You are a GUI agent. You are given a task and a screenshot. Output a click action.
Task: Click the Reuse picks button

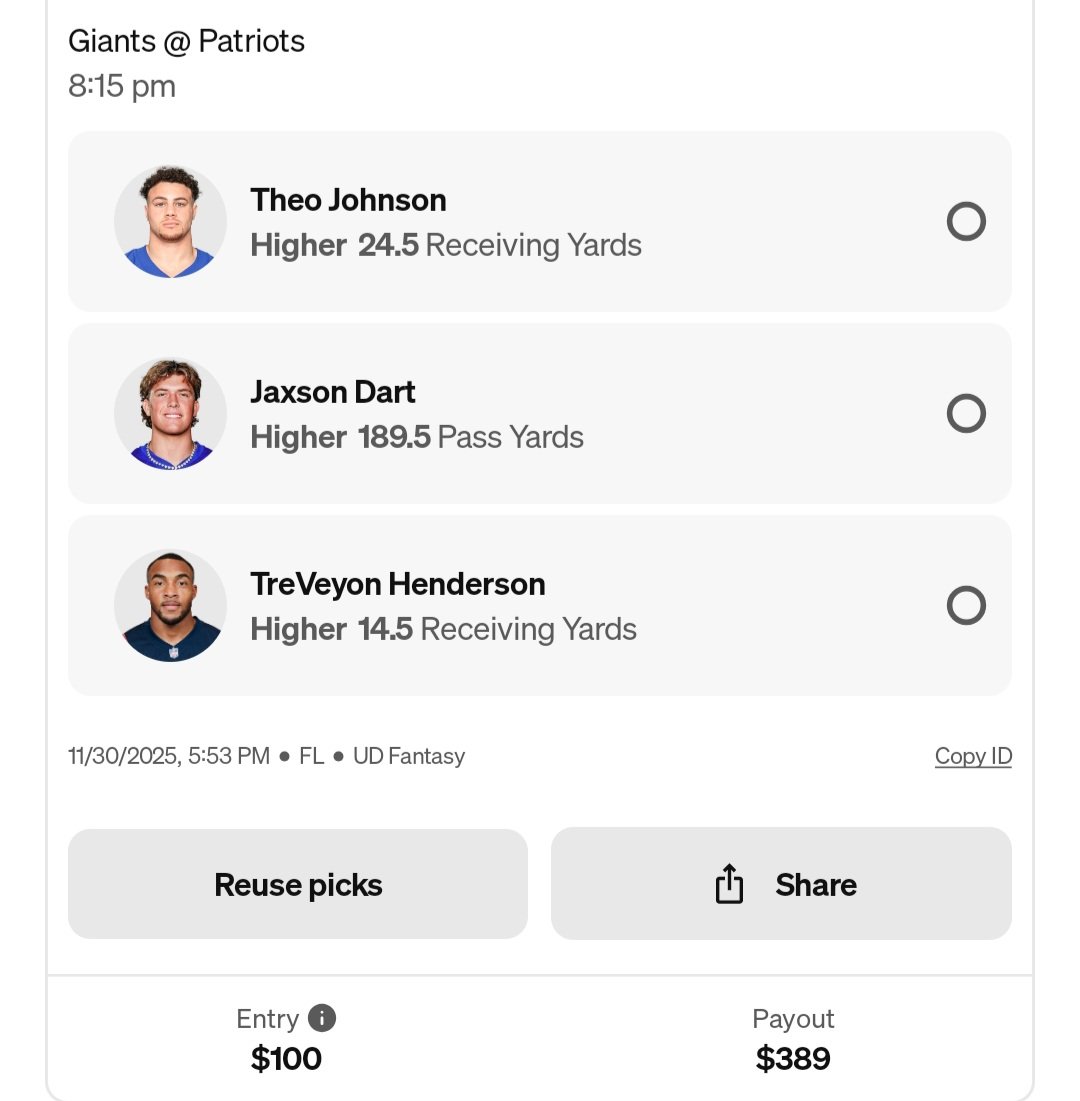(x=298, y=884)
